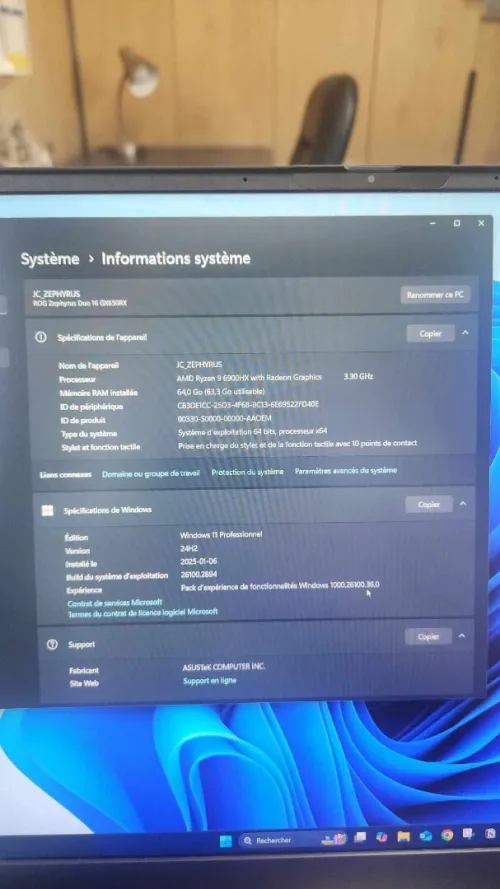
Task: Open Domaine ou groupe de travail link
Action: [151, 473]
